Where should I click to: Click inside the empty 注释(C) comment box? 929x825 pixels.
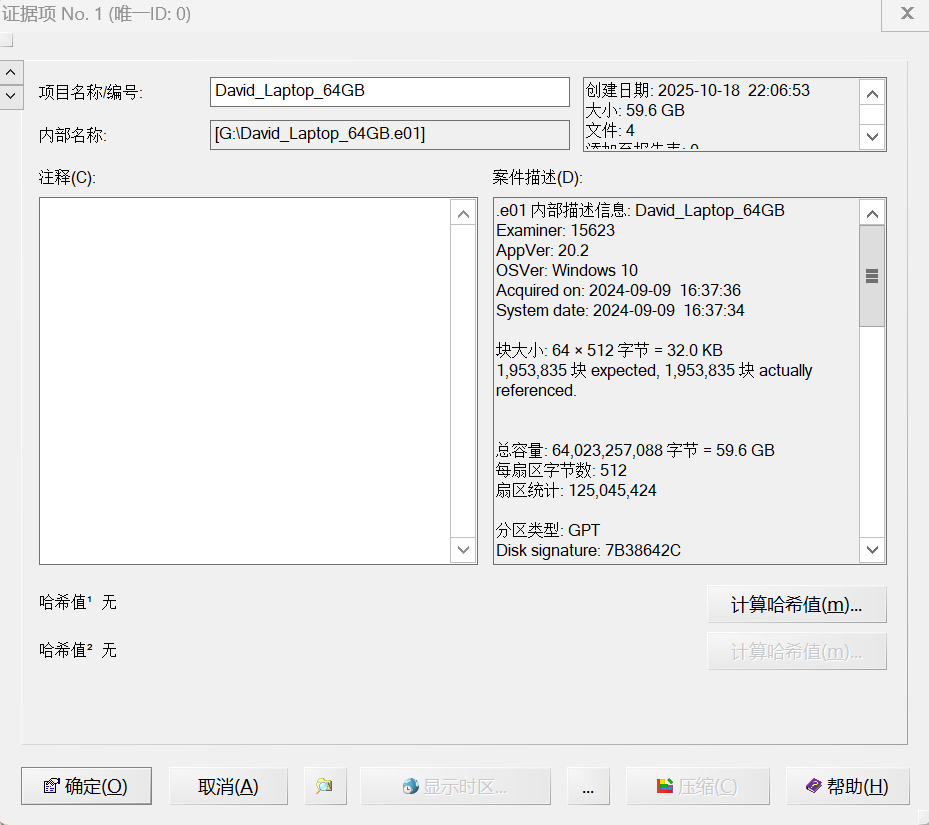coord(245,380)
